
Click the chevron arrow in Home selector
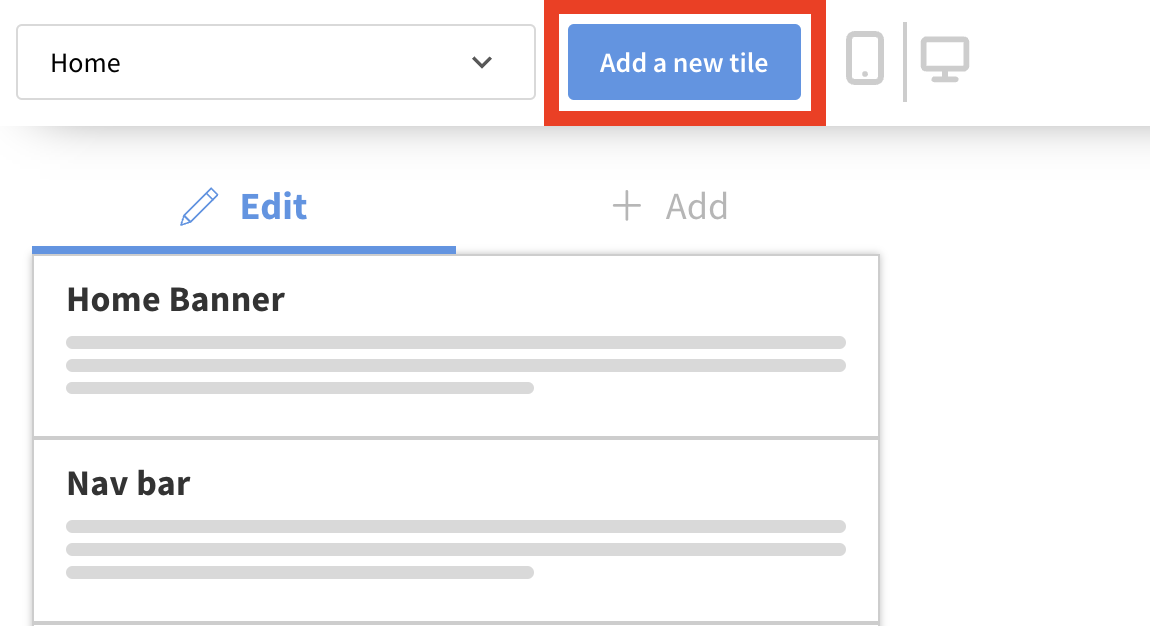pyautogui.click(x=482, y=62)
